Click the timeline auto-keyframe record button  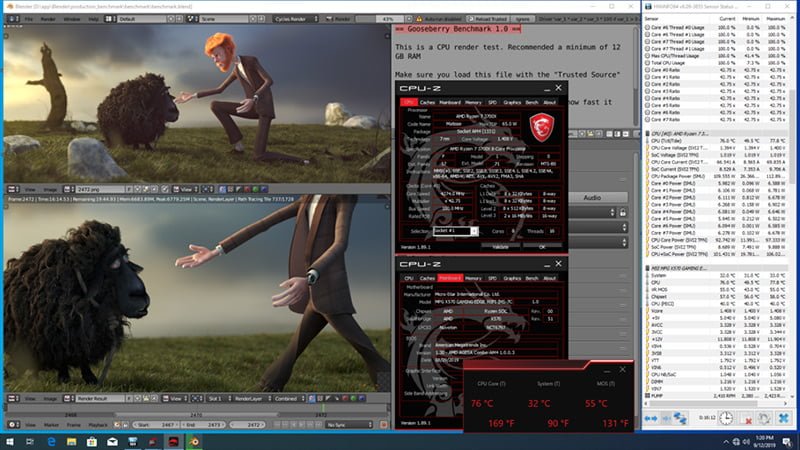pos(384,424)
